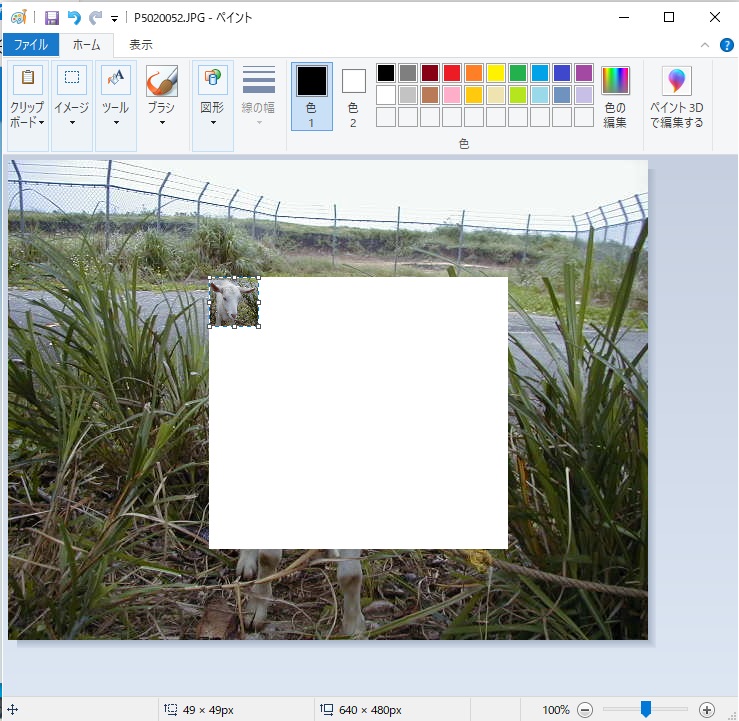This screenshot has height=721, width=739.
Task: Click the cursor position crosshair icon
Action: [x=13, y=709]
